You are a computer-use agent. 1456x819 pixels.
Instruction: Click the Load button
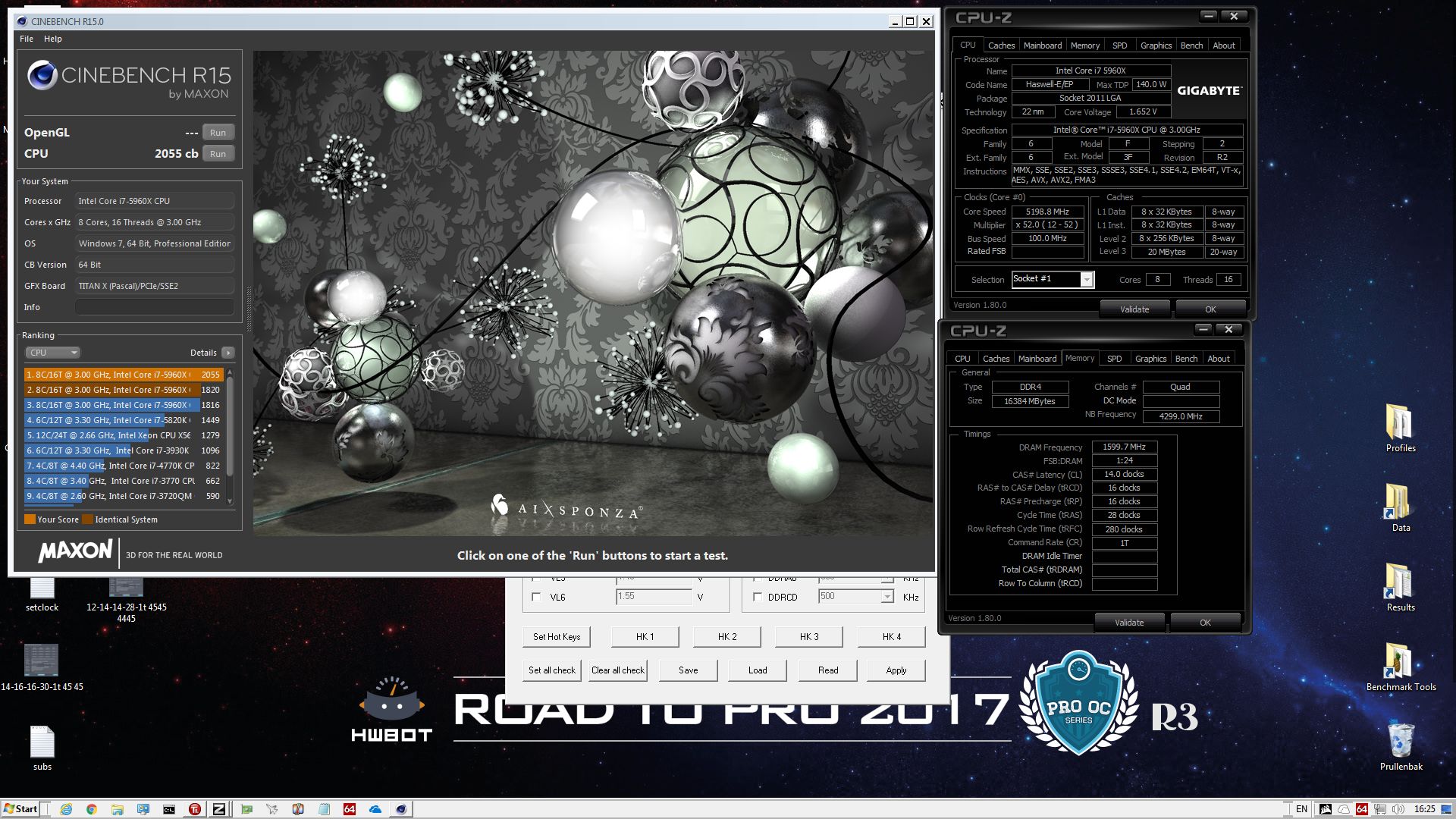click(758, 670)
